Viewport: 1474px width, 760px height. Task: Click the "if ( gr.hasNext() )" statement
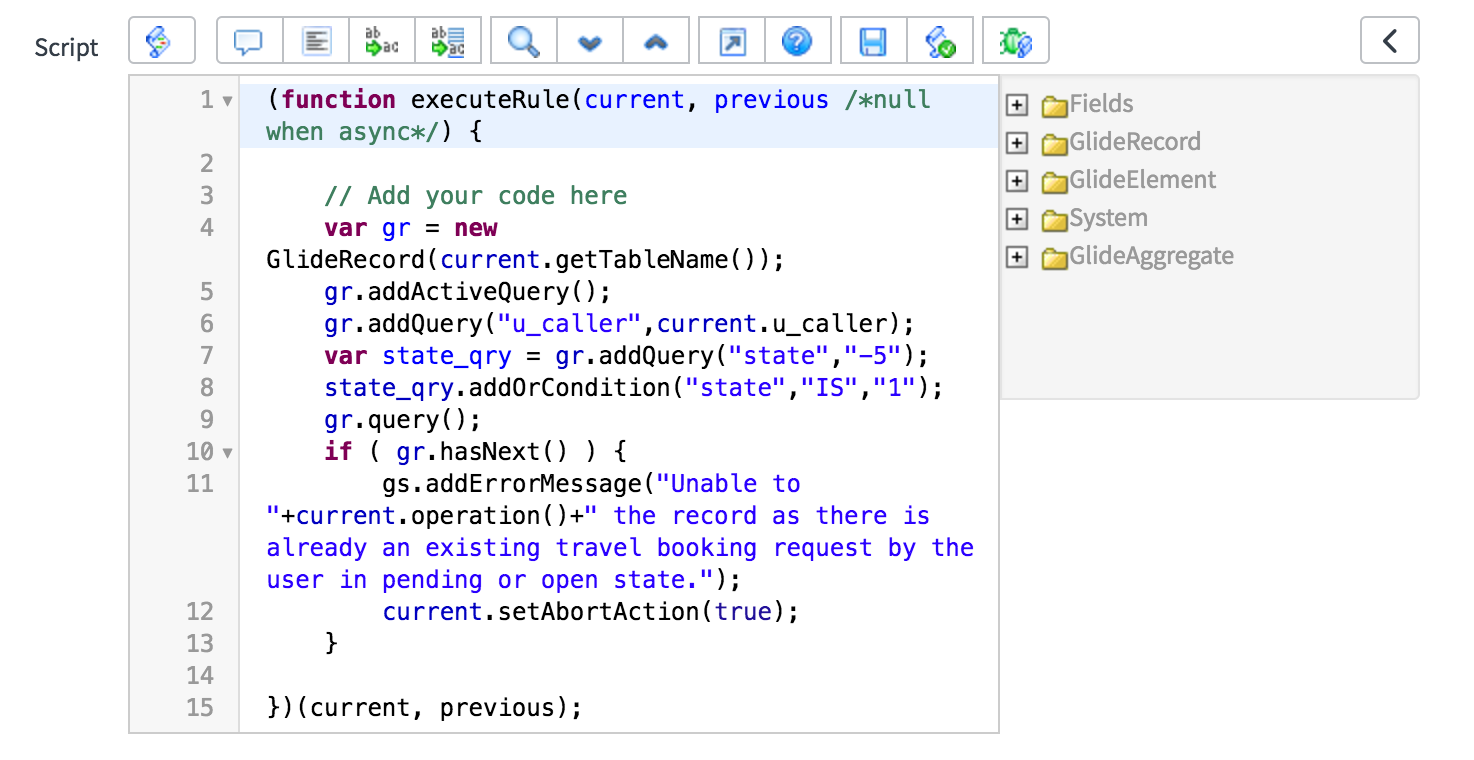475,452
